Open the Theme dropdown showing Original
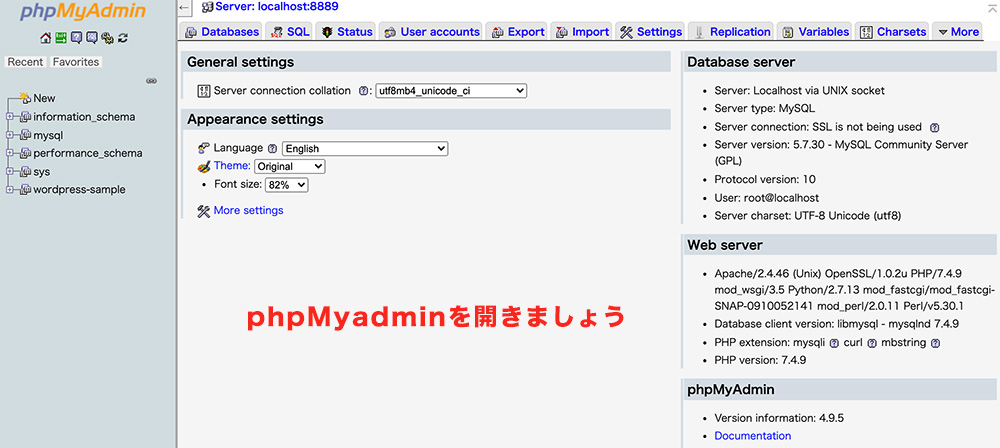Viewport: 1000px width, 448px height. (x=290, y=167)
